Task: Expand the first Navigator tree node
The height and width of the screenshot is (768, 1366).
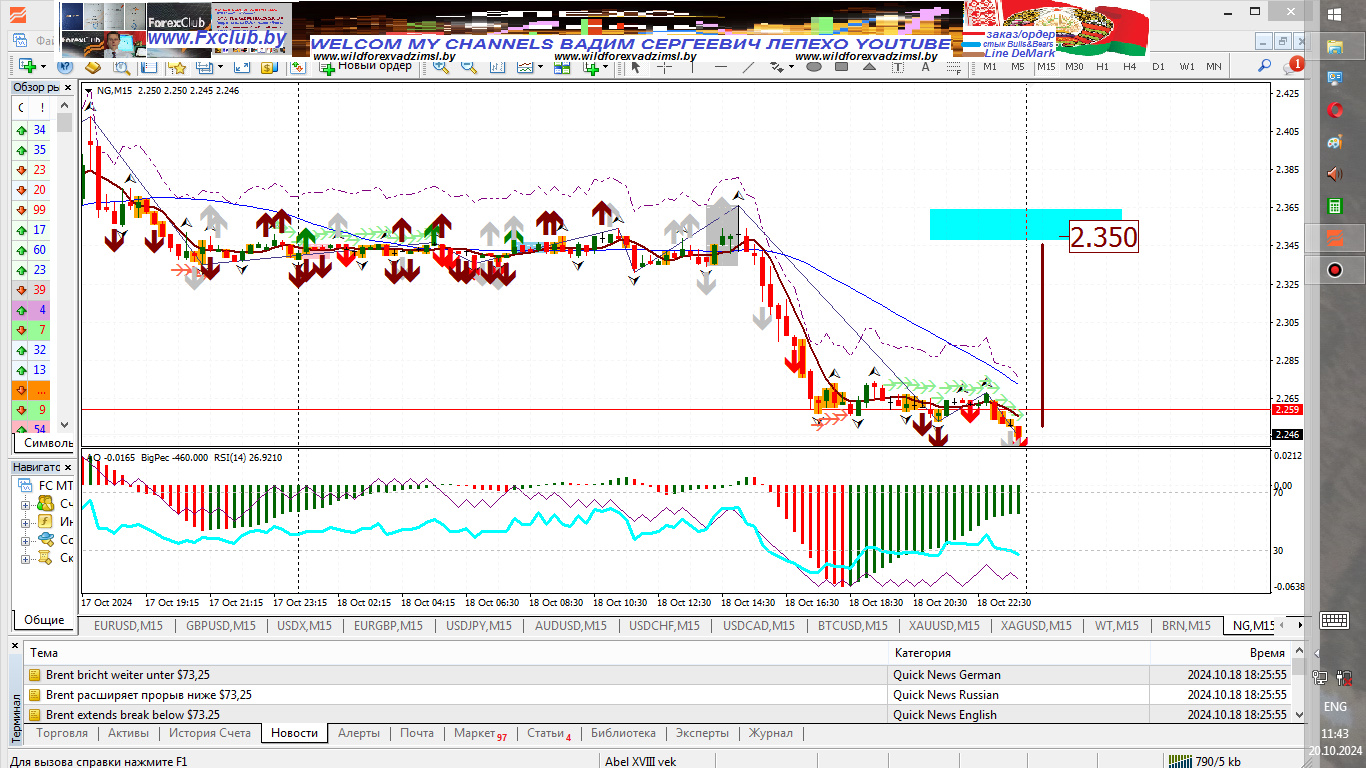Action: pyautogui.click(x=25, y=505)
